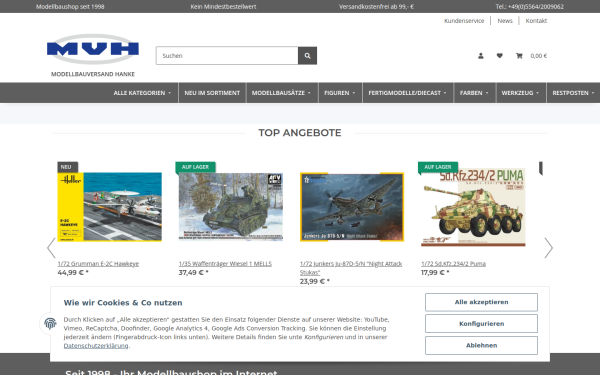Screen dimensions: 600x375
Task: Expand the Figuren dropdown
Action: coord(340,93)
